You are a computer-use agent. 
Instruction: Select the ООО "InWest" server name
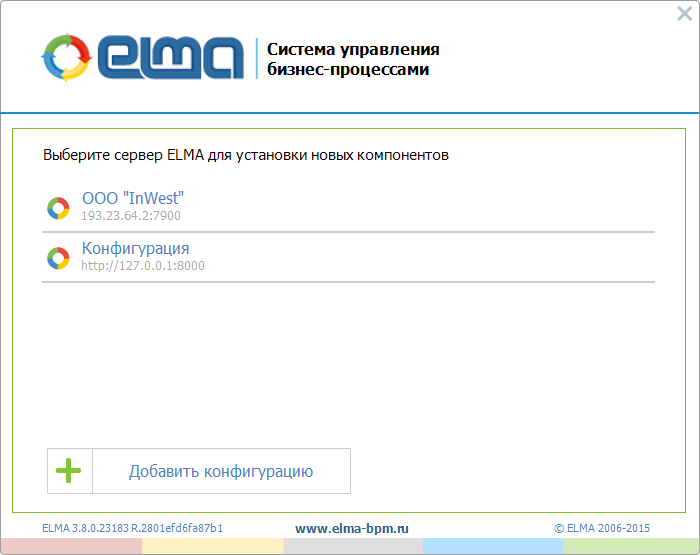(x=133, y=198)
